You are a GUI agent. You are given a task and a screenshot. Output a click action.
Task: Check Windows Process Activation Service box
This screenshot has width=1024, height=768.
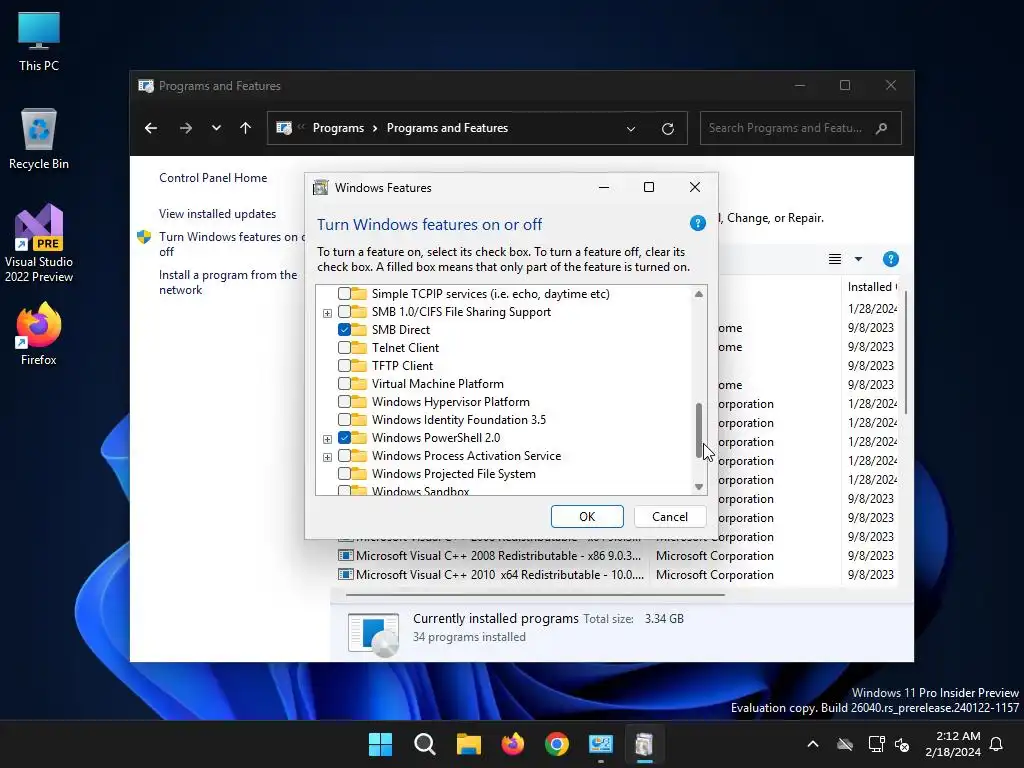344,456
